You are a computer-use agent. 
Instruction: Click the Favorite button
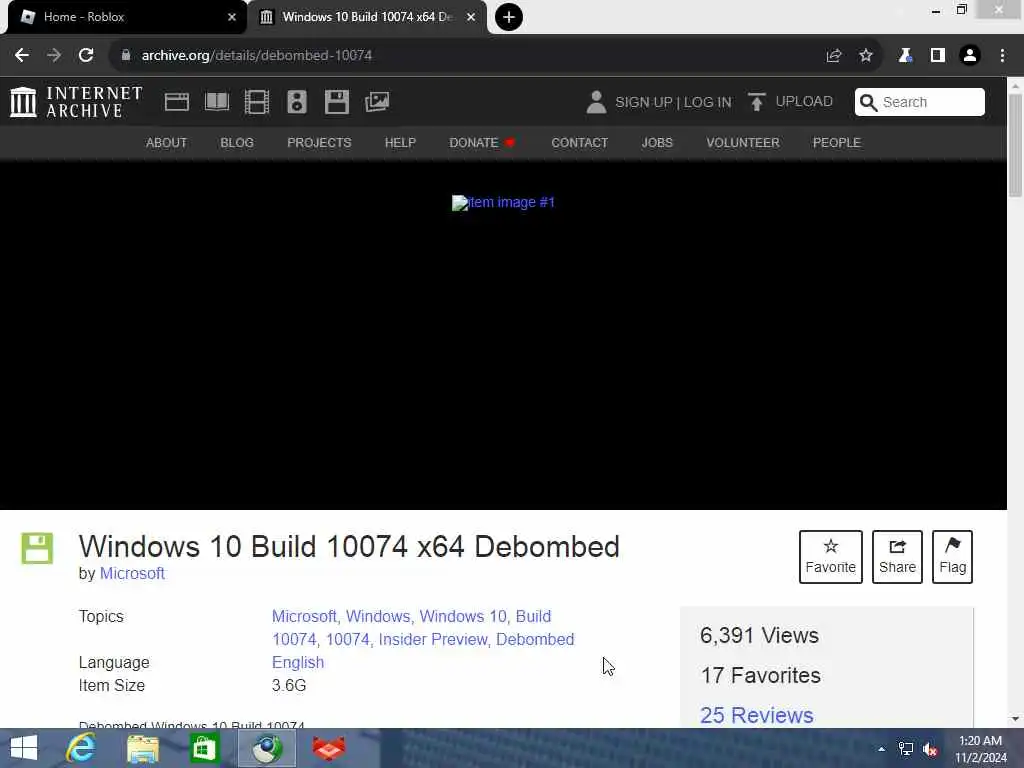tap(831, 557)
